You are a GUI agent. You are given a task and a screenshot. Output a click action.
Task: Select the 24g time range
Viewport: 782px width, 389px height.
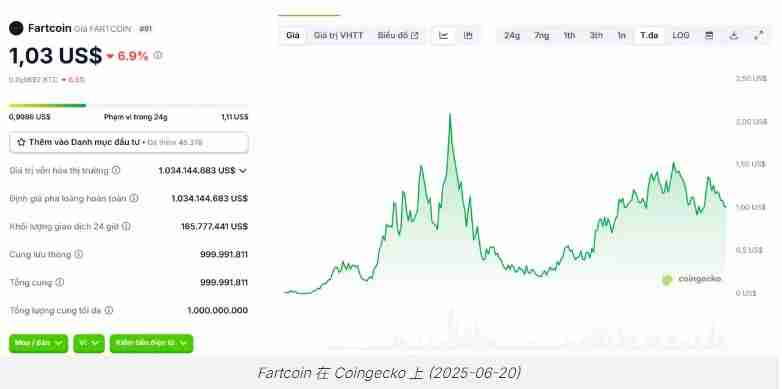pos(512,35)
